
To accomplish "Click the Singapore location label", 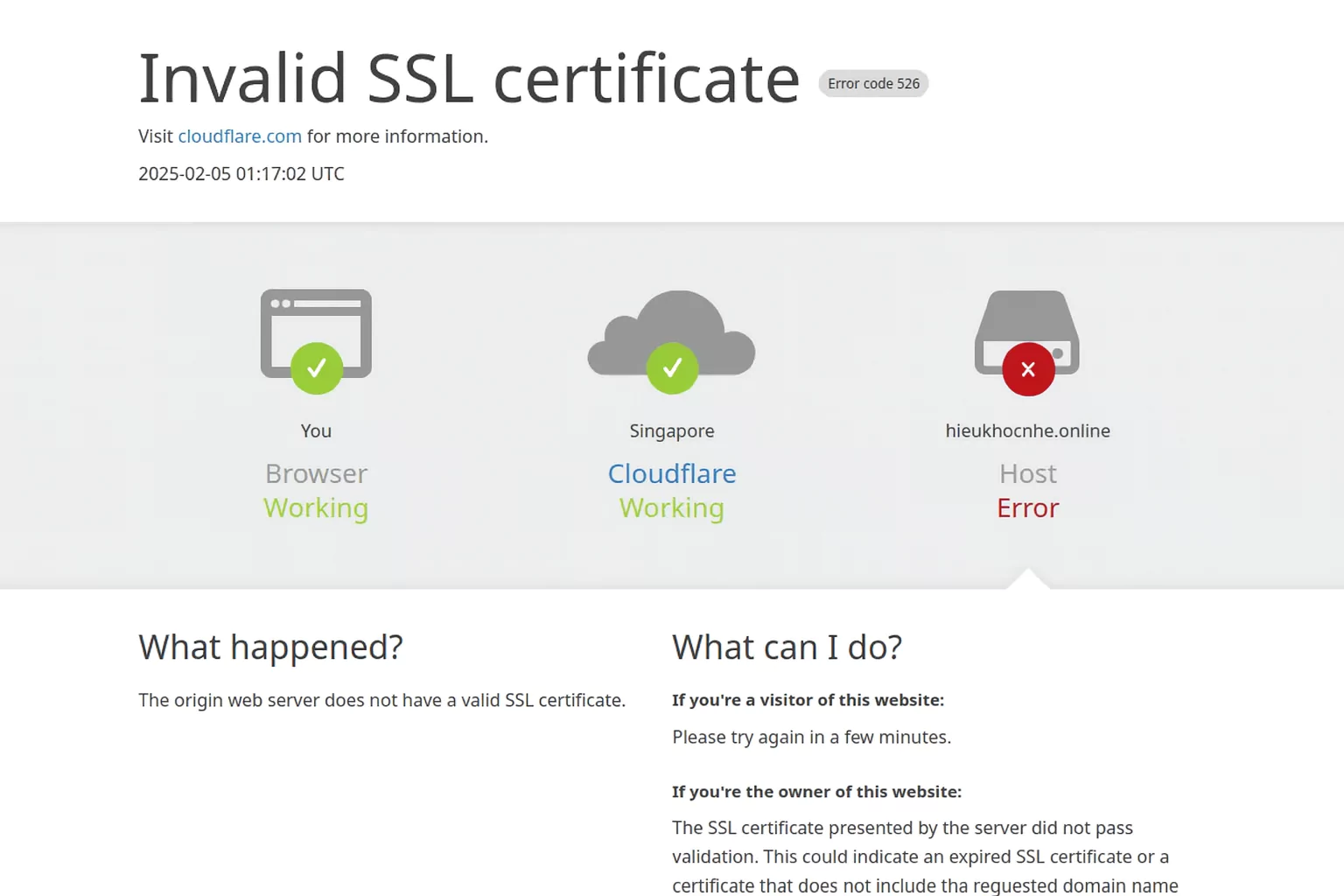I will point(672,430).
